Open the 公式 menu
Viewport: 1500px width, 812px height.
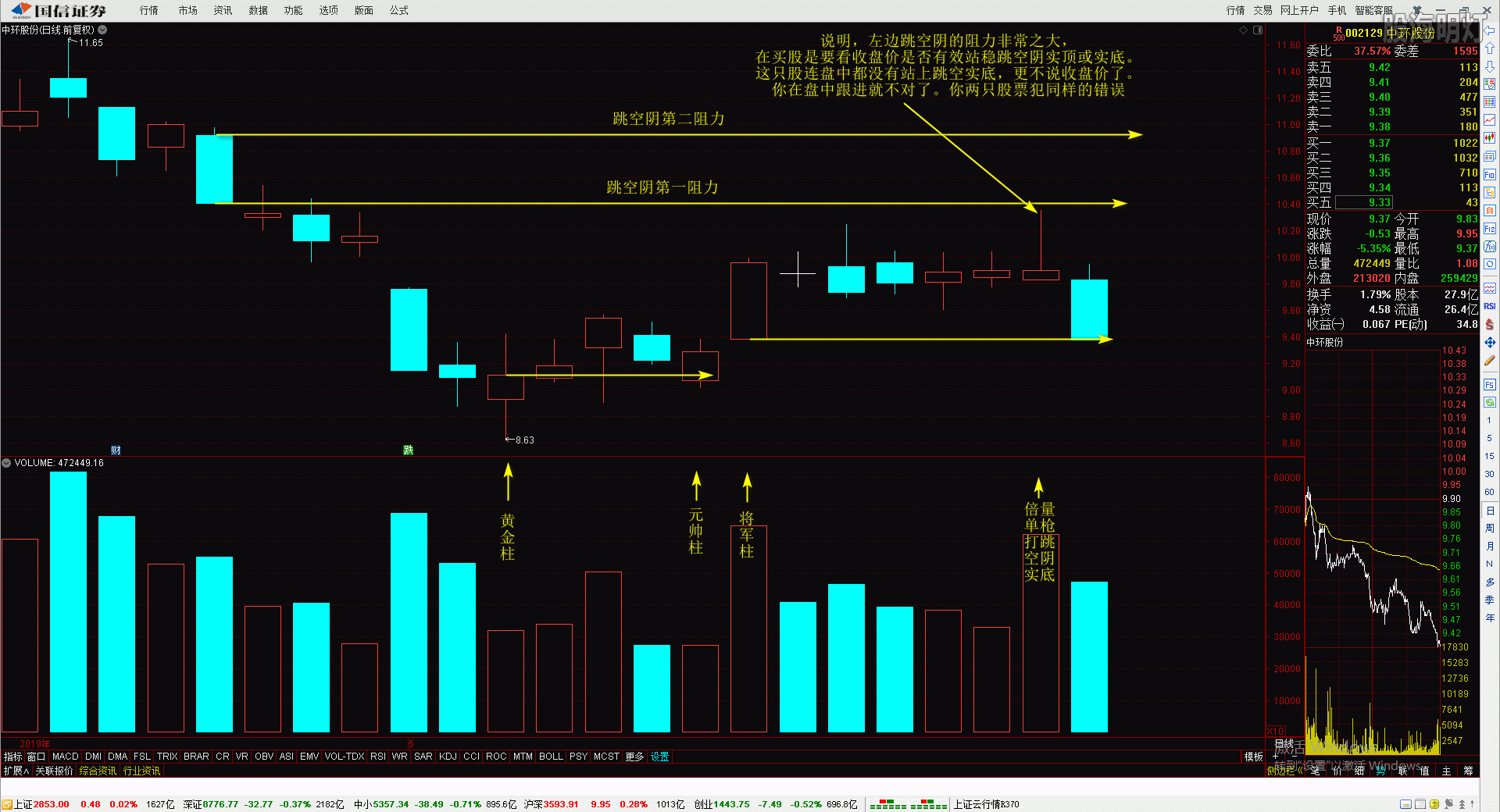click(398, 10)
